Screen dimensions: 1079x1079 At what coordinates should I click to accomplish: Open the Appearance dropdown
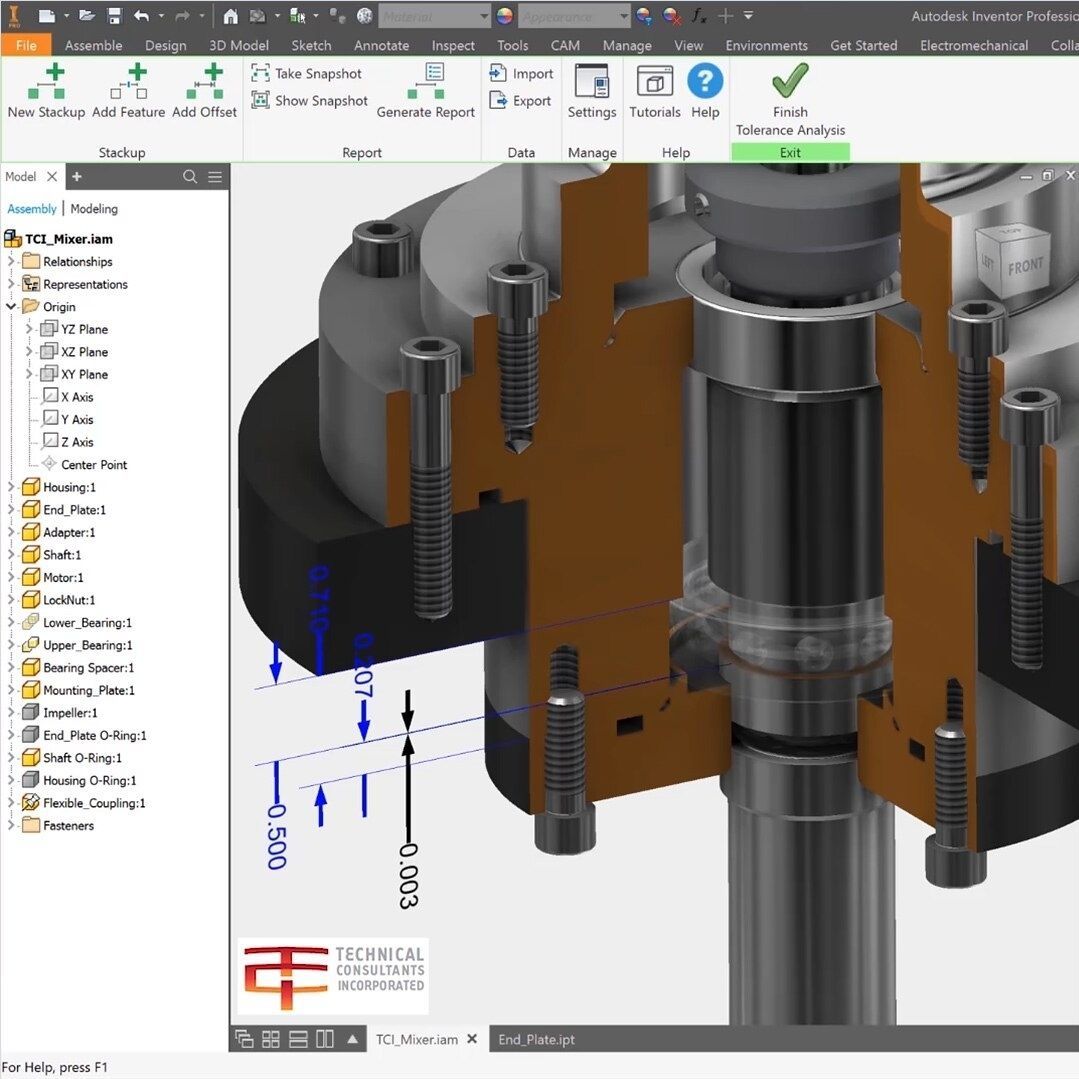tap(623, 17)
